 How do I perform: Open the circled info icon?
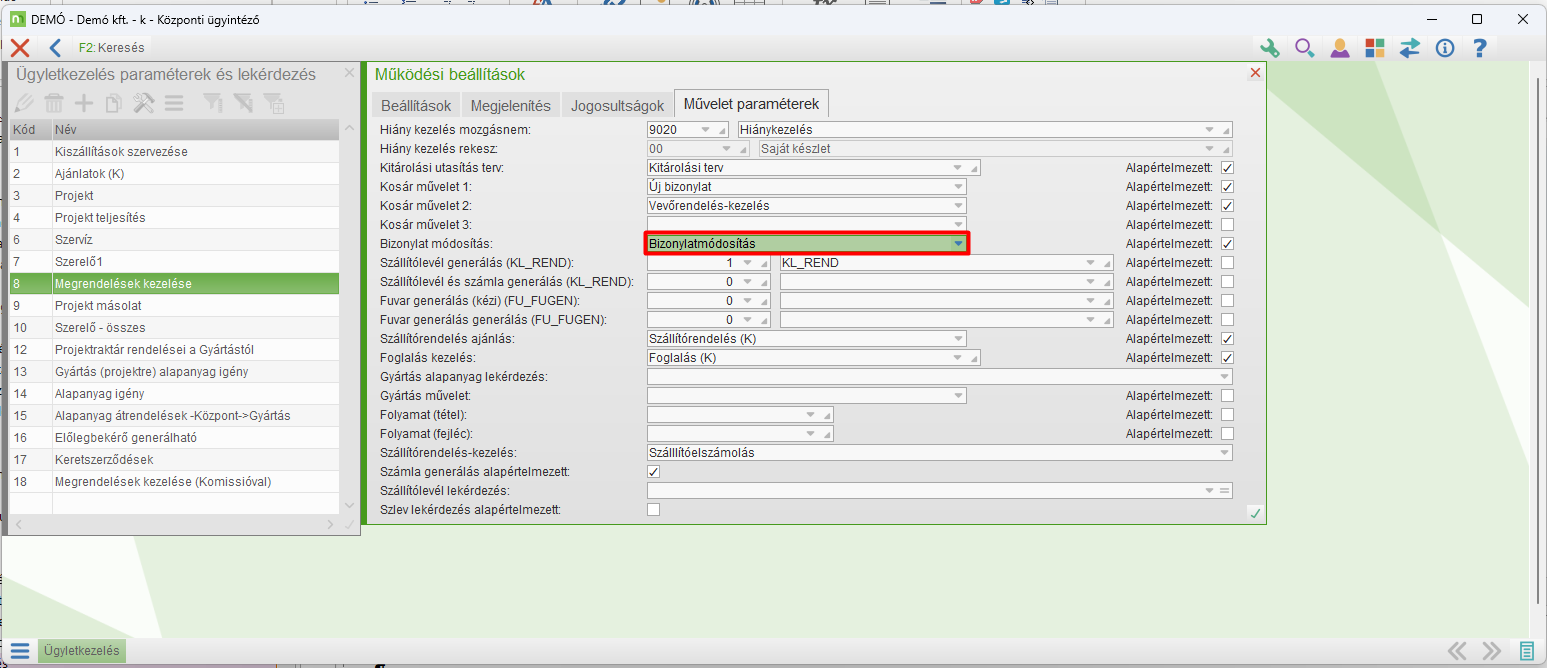coord(1444,47)
